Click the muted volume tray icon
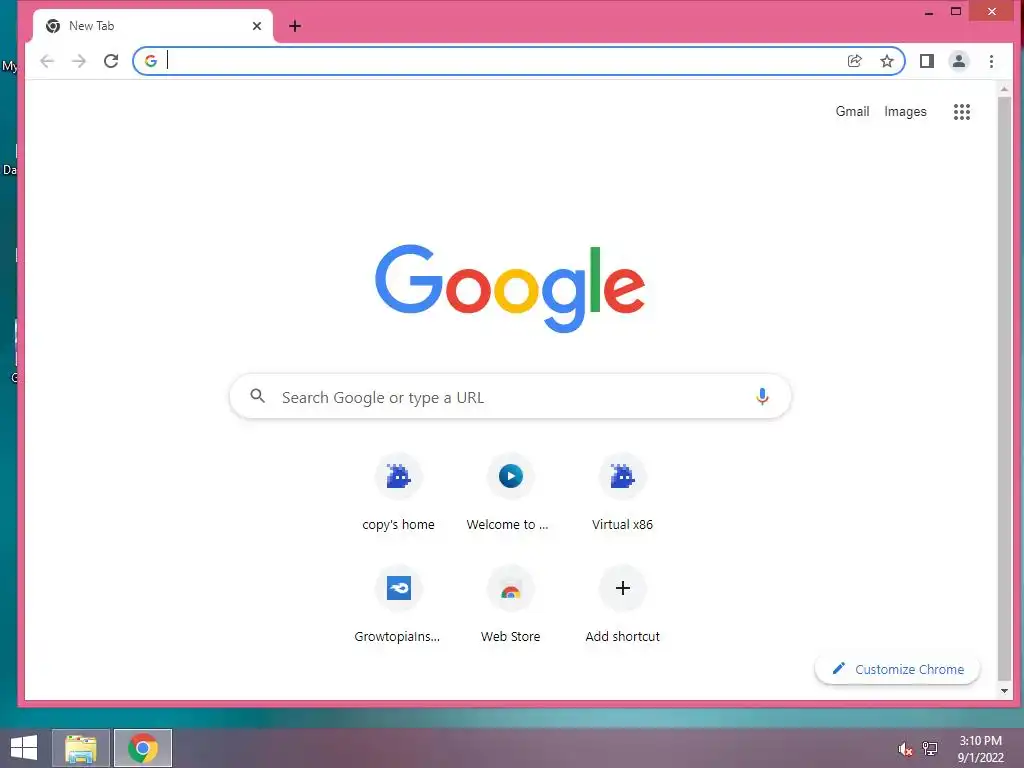This screenshot has height=768, width=1024. tap(904, 750)
